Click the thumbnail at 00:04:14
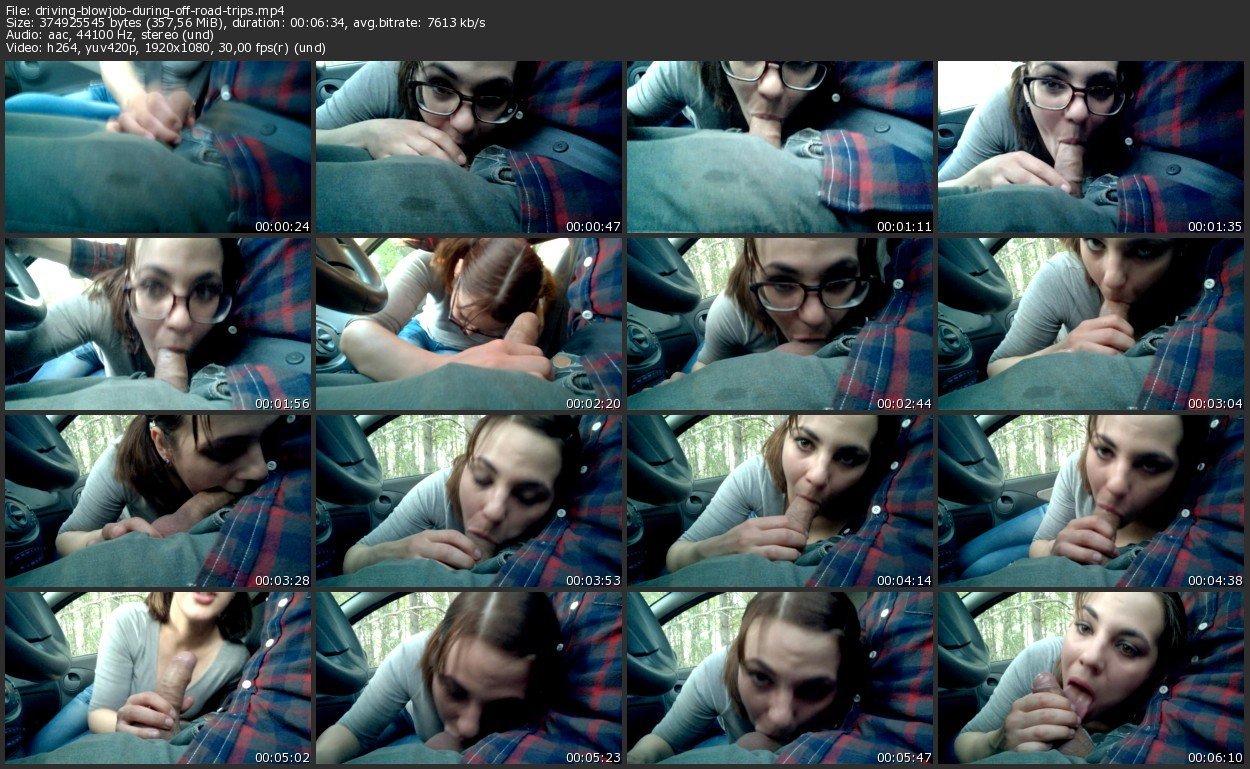Screen dimensions: 1250x769 point(780,501)
